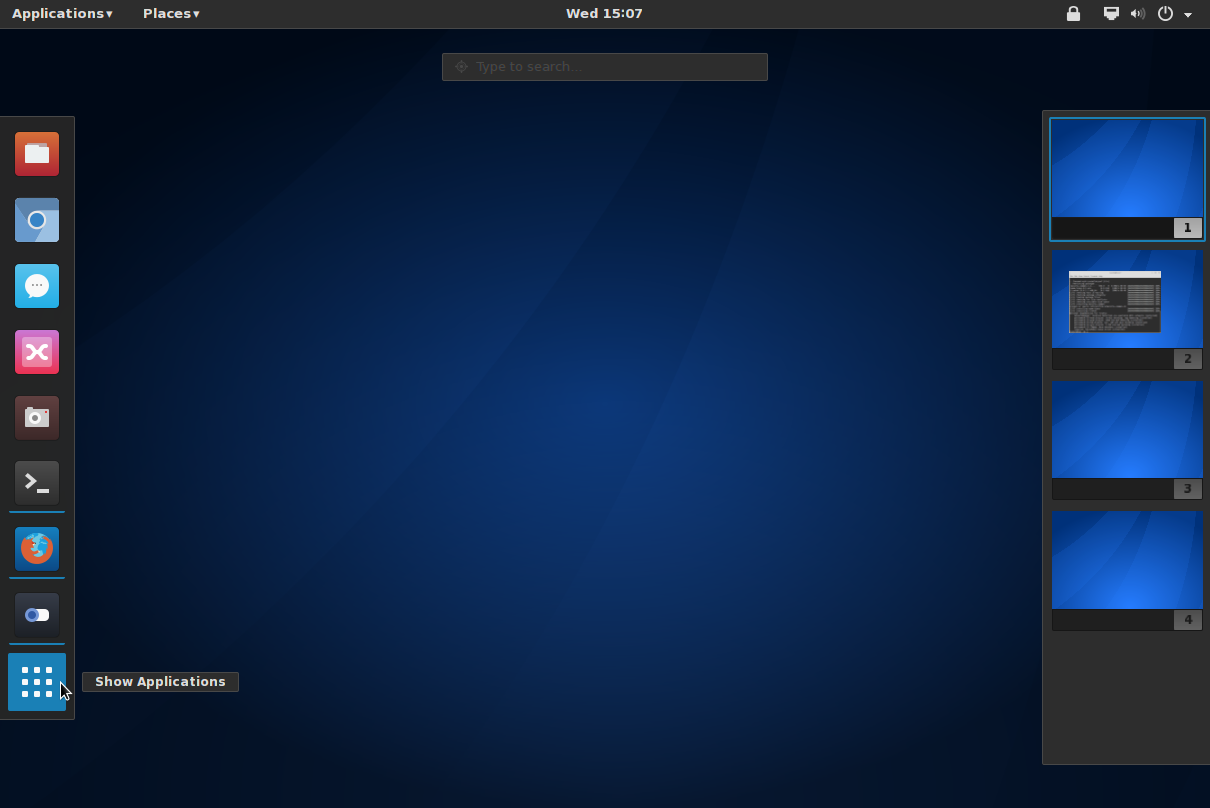1210x808 pixels.
Task: Click the Type to search field
Action: 604,67
